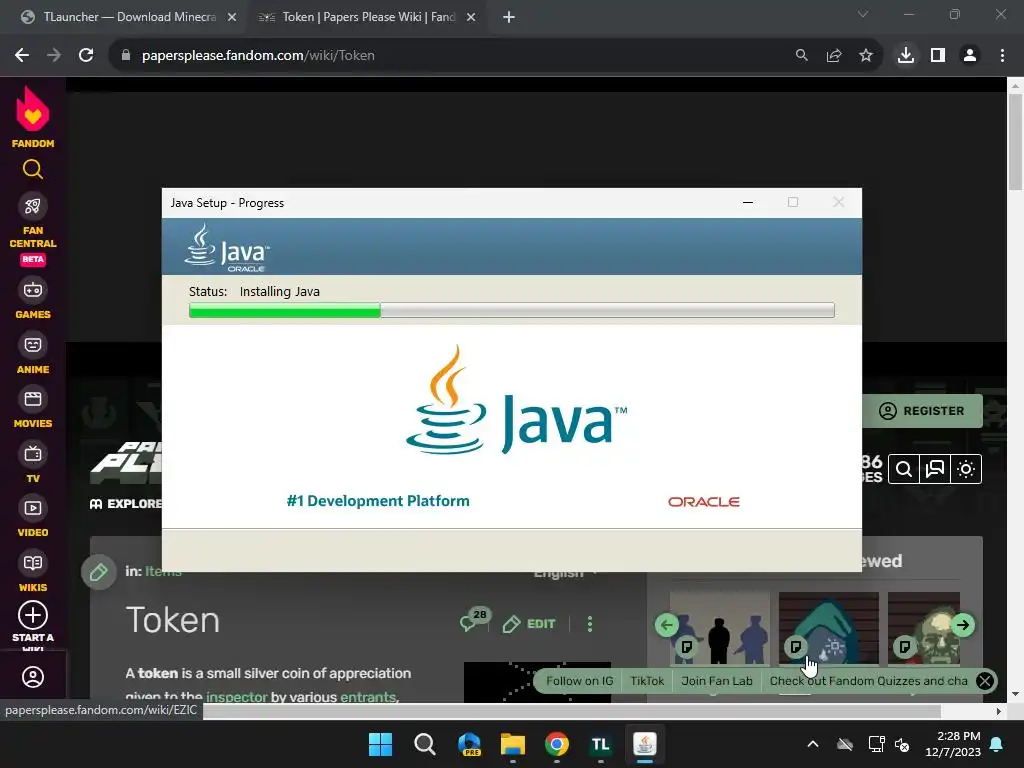
Task: Open the TV sidebar icon
Action: click(33, 454)
